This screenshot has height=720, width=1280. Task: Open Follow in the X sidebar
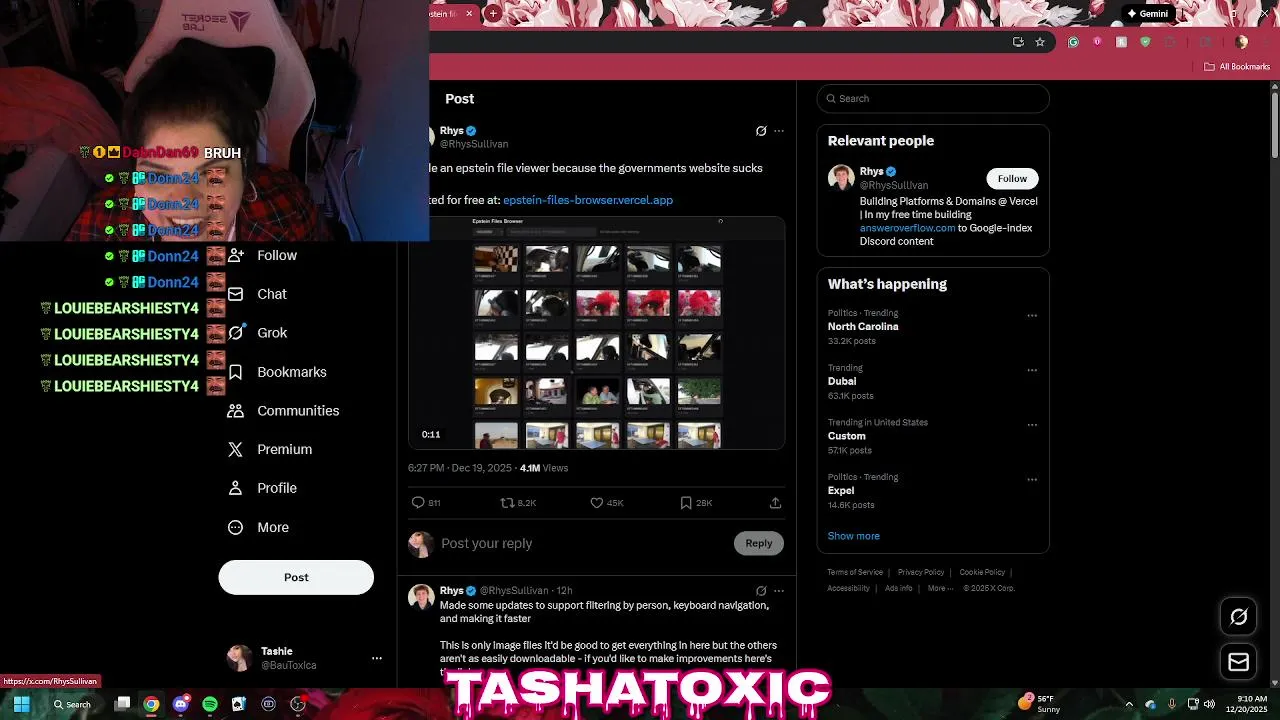click(263, 255)
